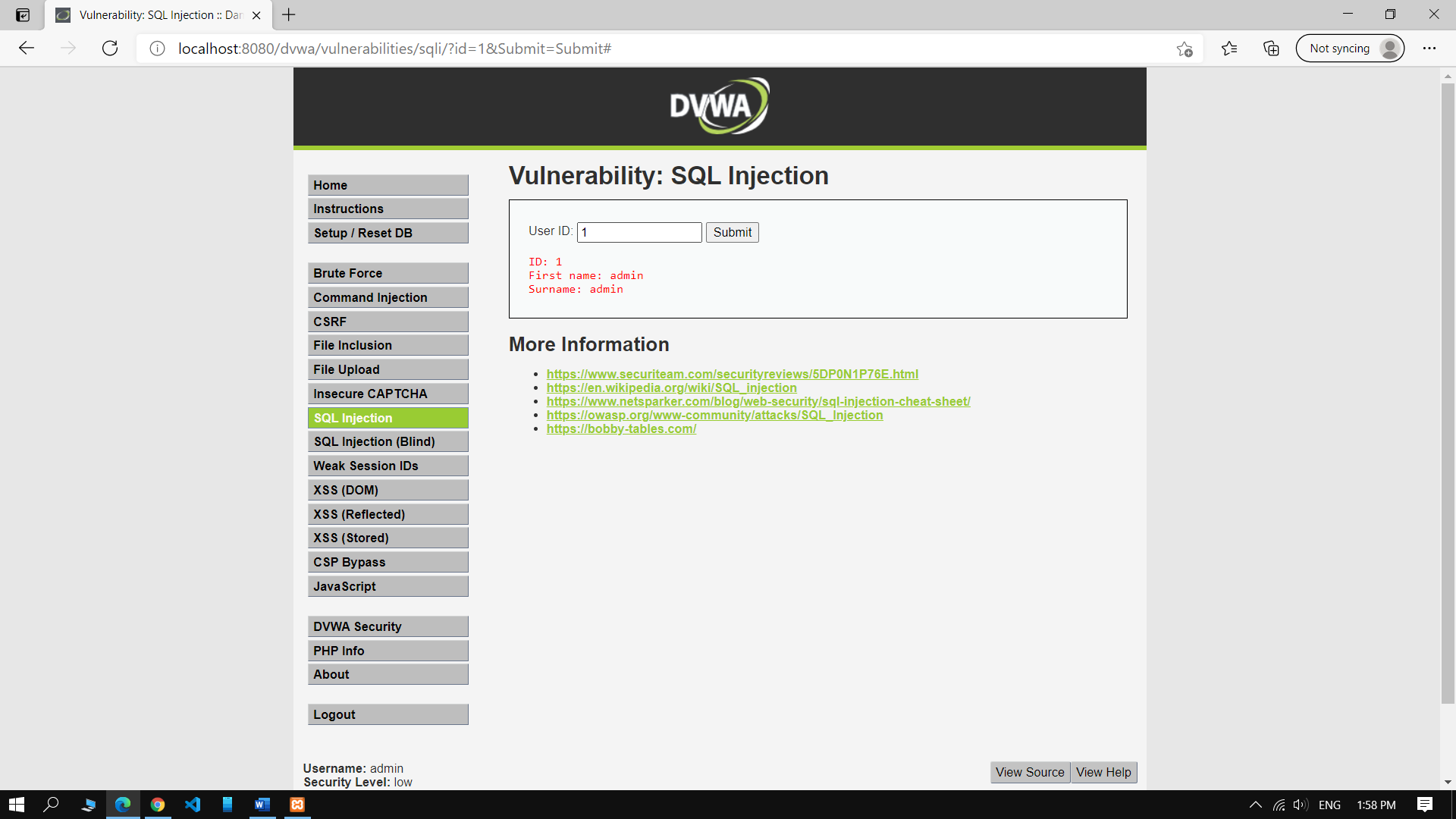1456x819 pixels.
Task: Open the netsparker SQL injection cheat sheet link
Action: (x=758, y=401)
